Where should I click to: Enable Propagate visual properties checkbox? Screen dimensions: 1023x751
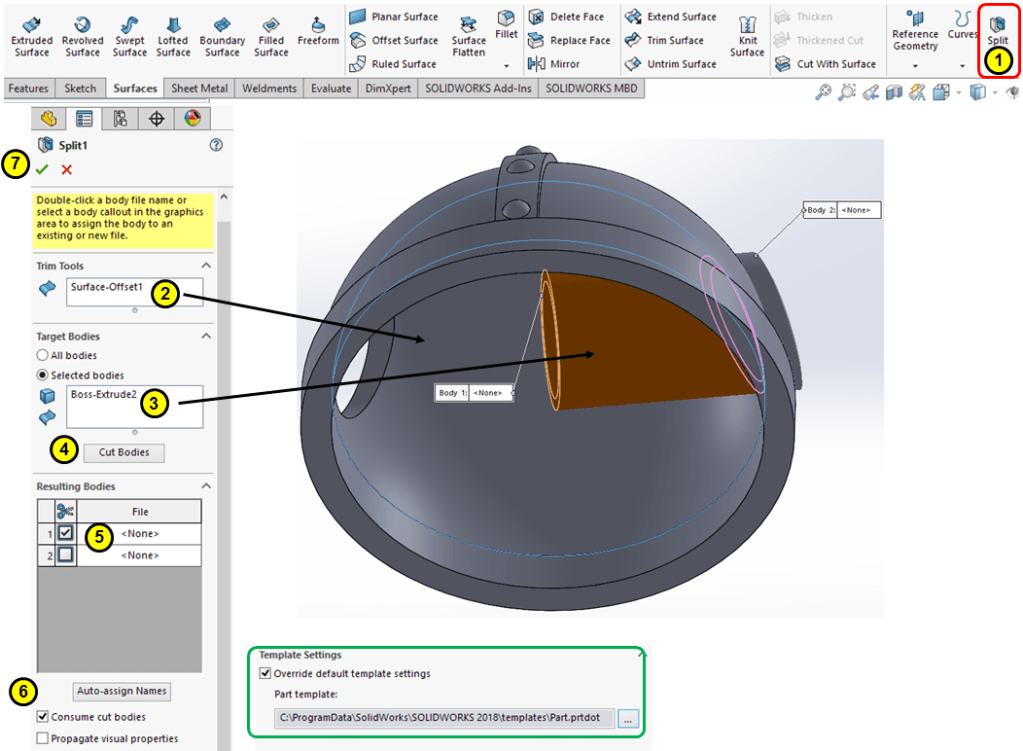click(x=43, y=738)
